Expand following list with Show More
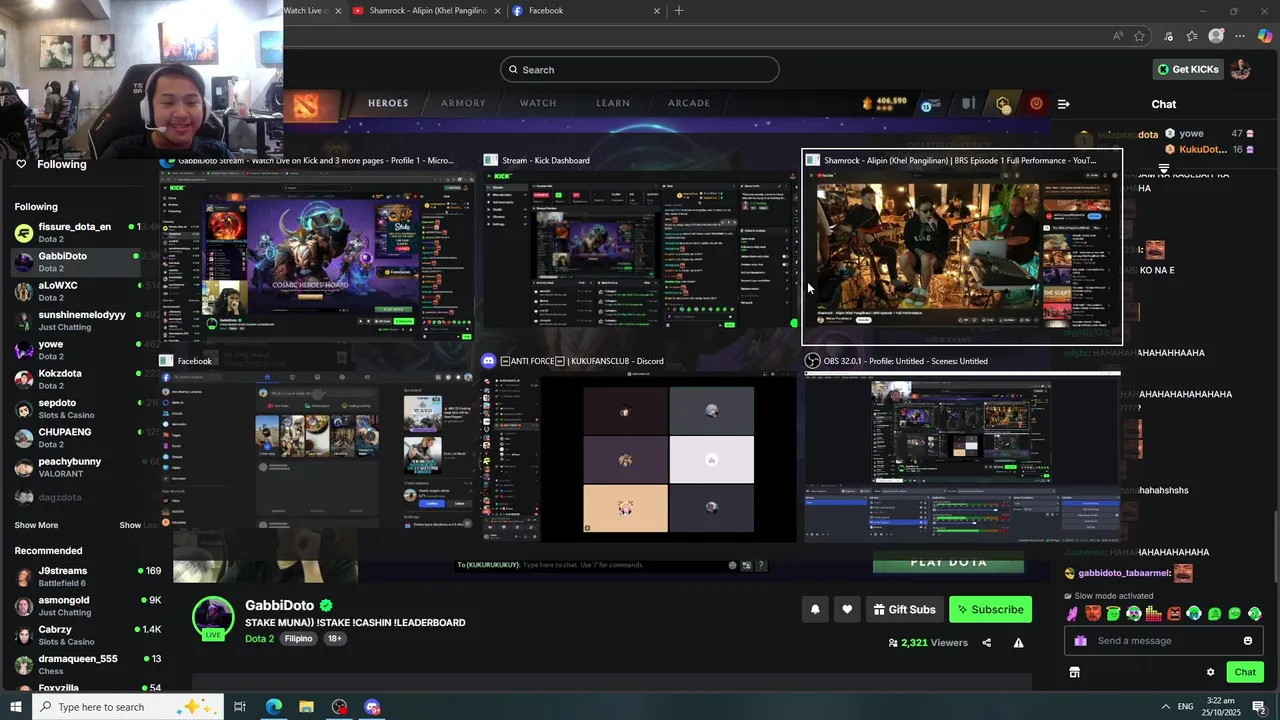The image size is (1280, 720). pos(36,525)
